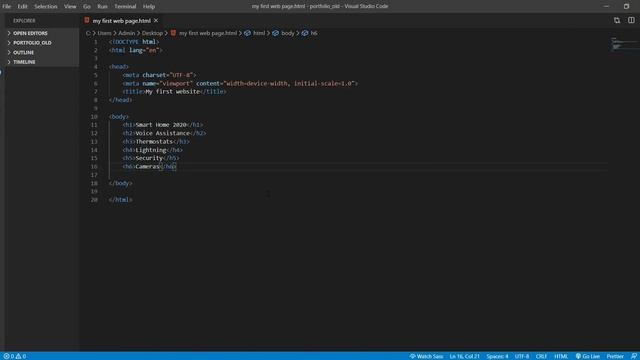Open the Edit menu
The height and width of the screenshot is (360, 640).
point(22,7)
